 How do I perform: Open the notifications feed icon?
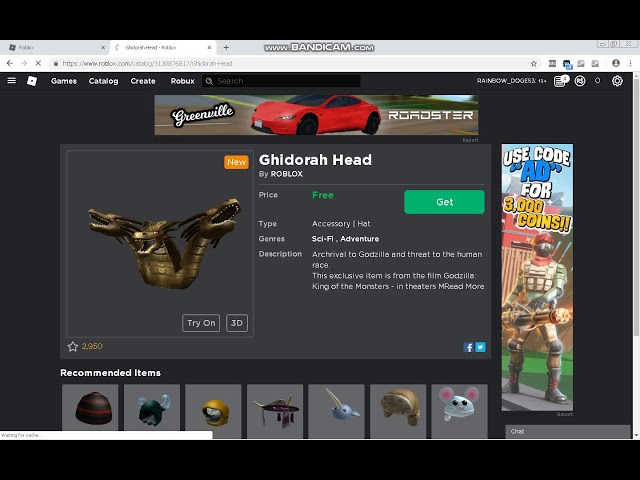click(560, 81)
